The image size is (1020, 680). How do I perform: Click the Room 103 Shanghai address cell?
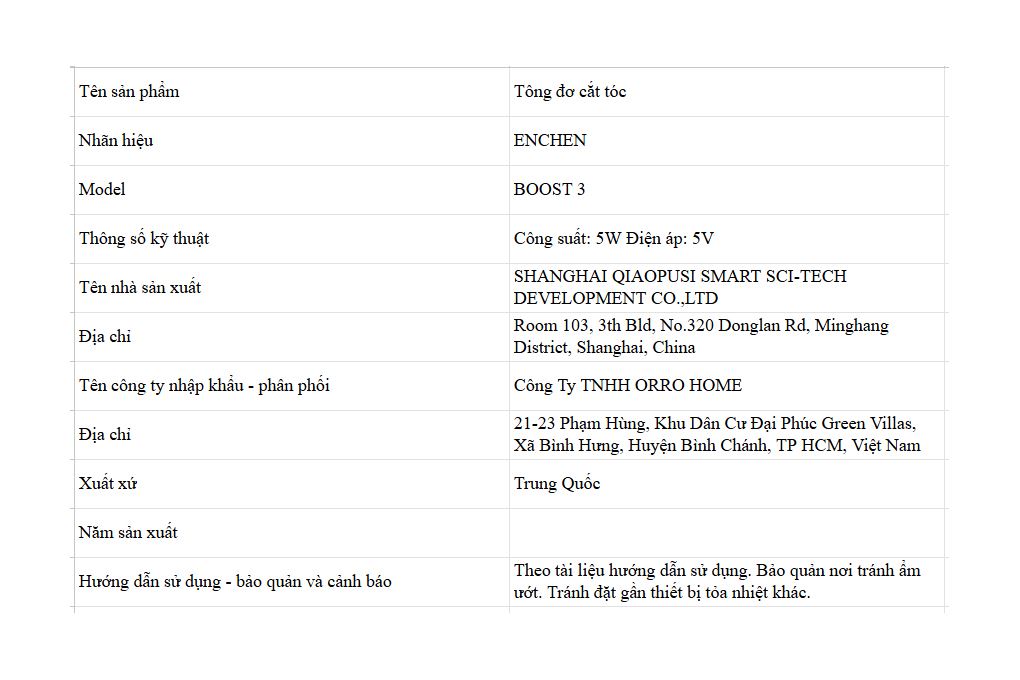pyautogui.click(x=727, y=337)
